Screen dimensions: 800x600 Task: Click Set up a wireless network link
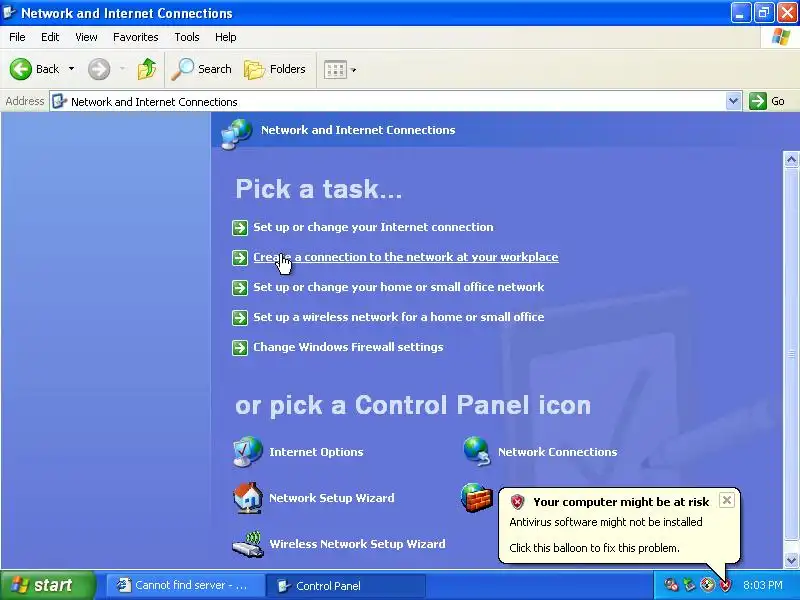398,317
